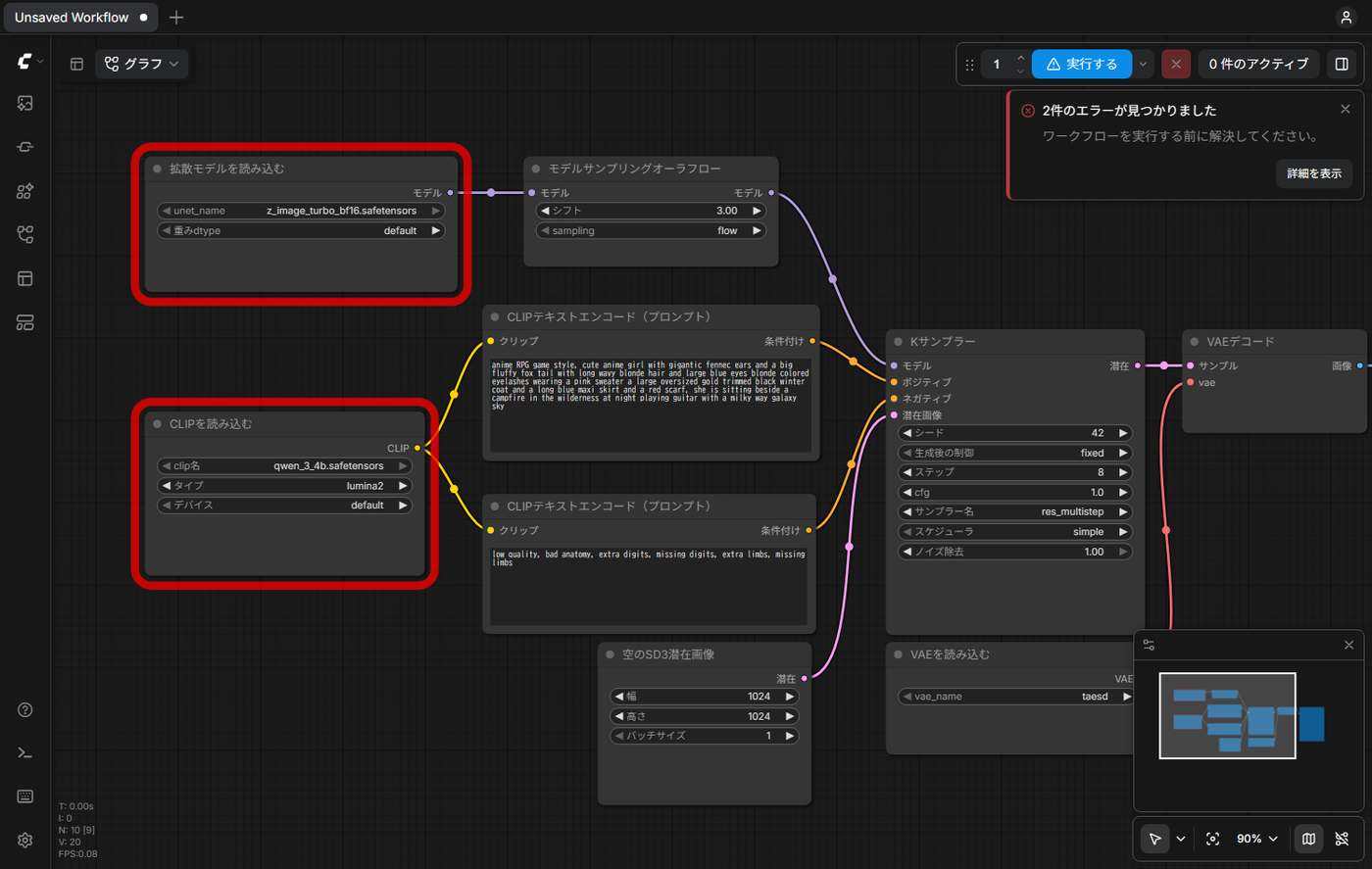Open the 90% zoom dropdown
Image resolution: width=1372 pixels, height=869 pixels.
[1256, 839]
